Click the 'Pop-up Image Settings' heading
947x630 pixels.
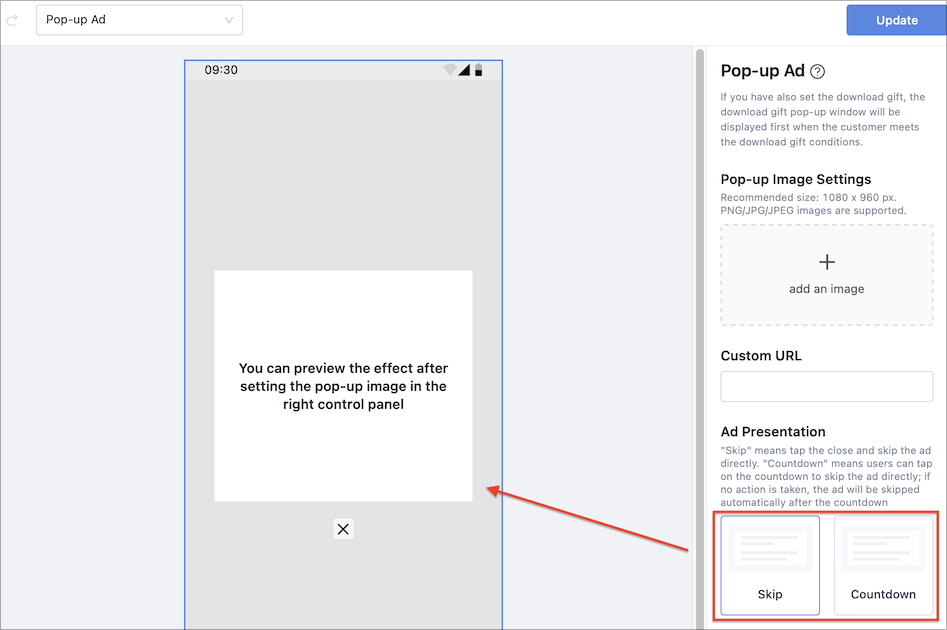[x=795, y=179]
